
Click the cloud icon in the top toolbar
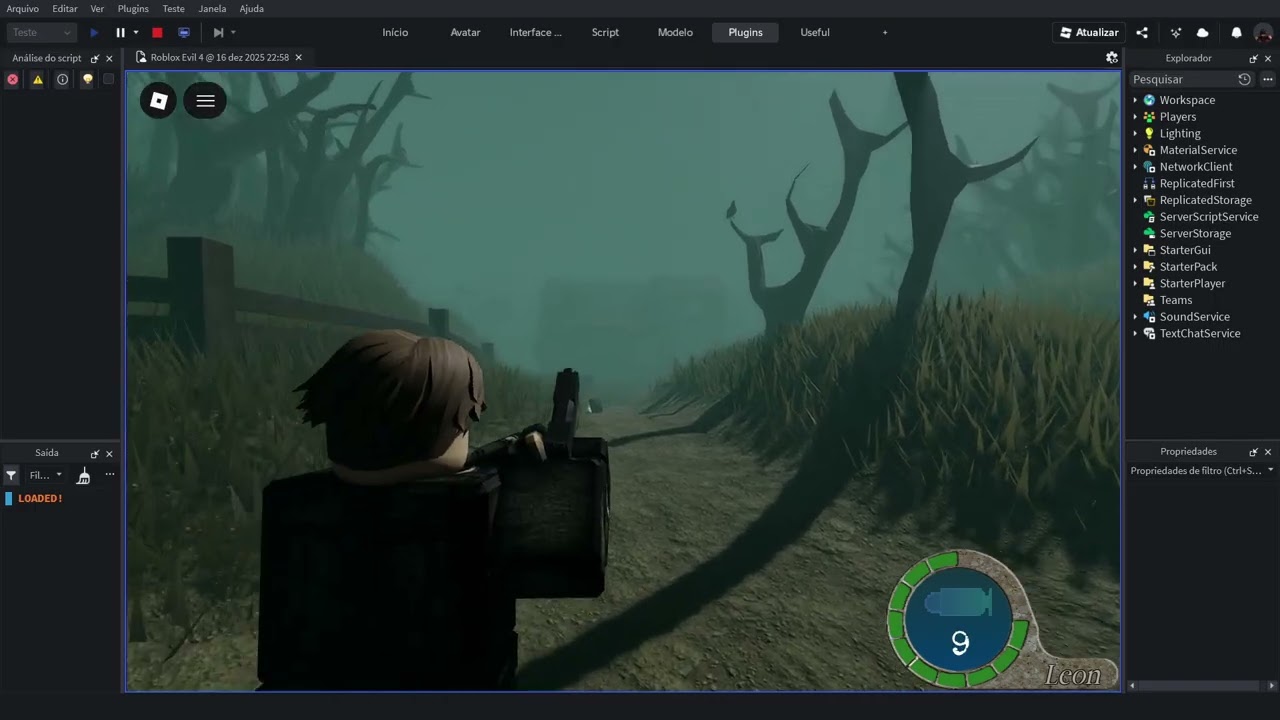pyautogui.click(x=1203, y=33)
